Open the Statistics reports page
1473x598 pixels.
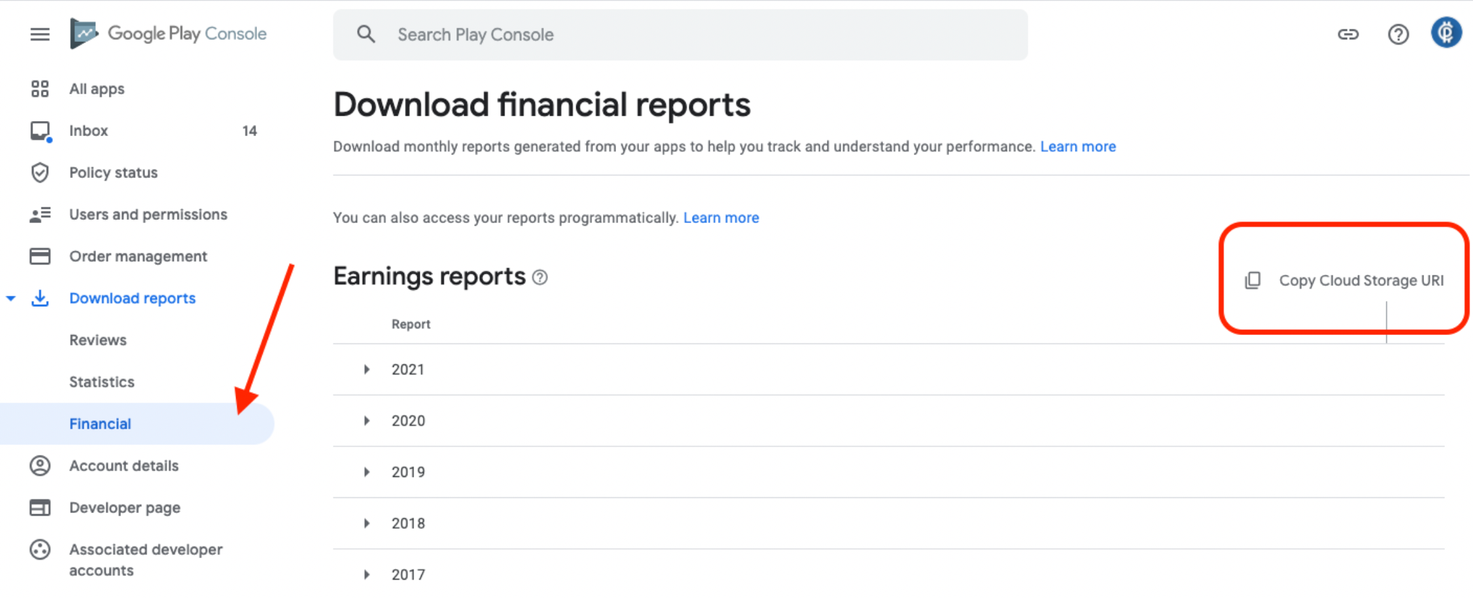(x=101, y=382)
